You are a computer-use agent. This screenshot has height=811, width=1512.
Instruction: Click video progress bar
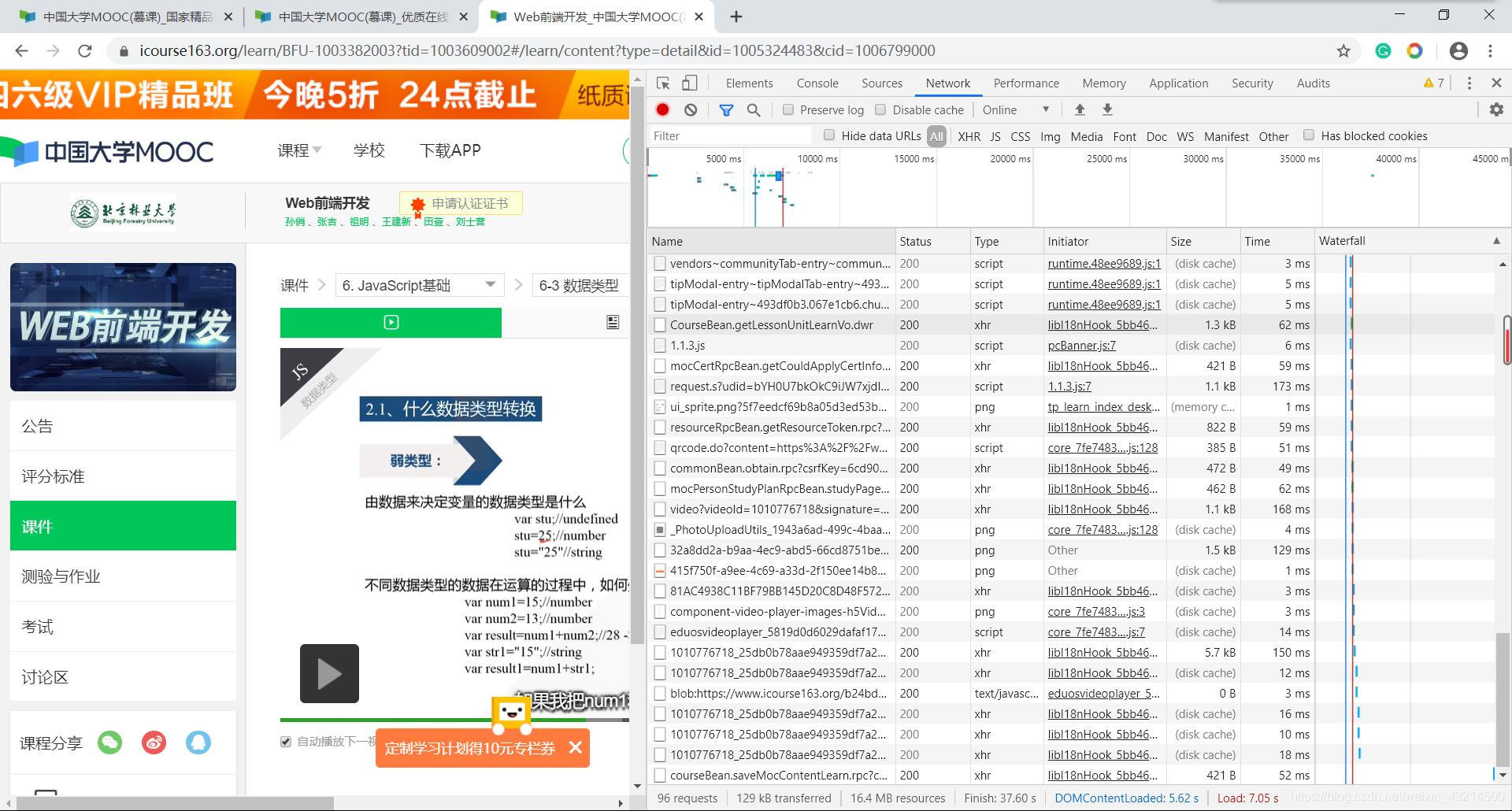pos(454,720)
